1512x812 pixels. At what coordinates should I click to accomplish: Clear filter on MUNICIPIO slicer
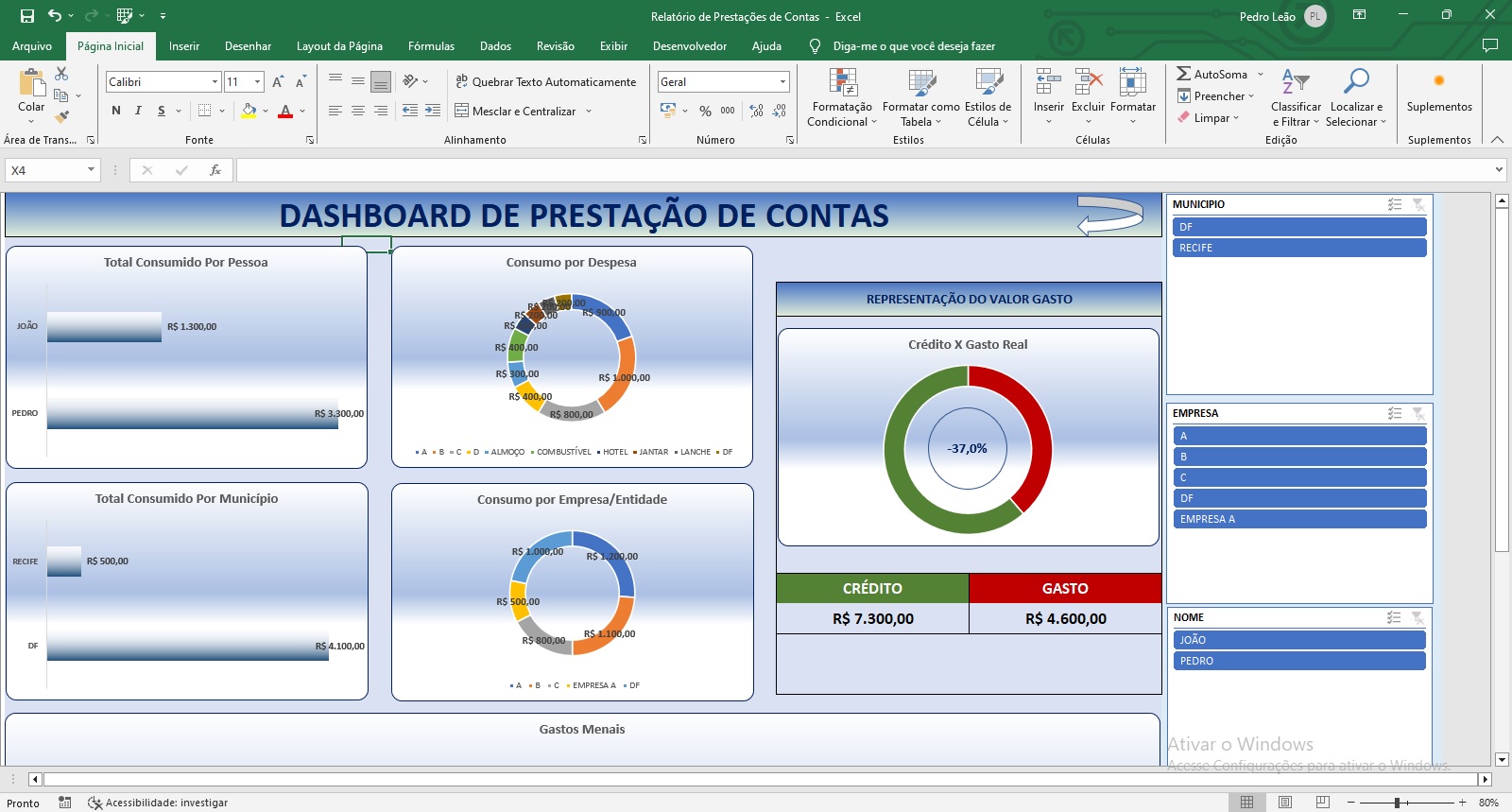pyautogui.click(x=1417, y=204)
